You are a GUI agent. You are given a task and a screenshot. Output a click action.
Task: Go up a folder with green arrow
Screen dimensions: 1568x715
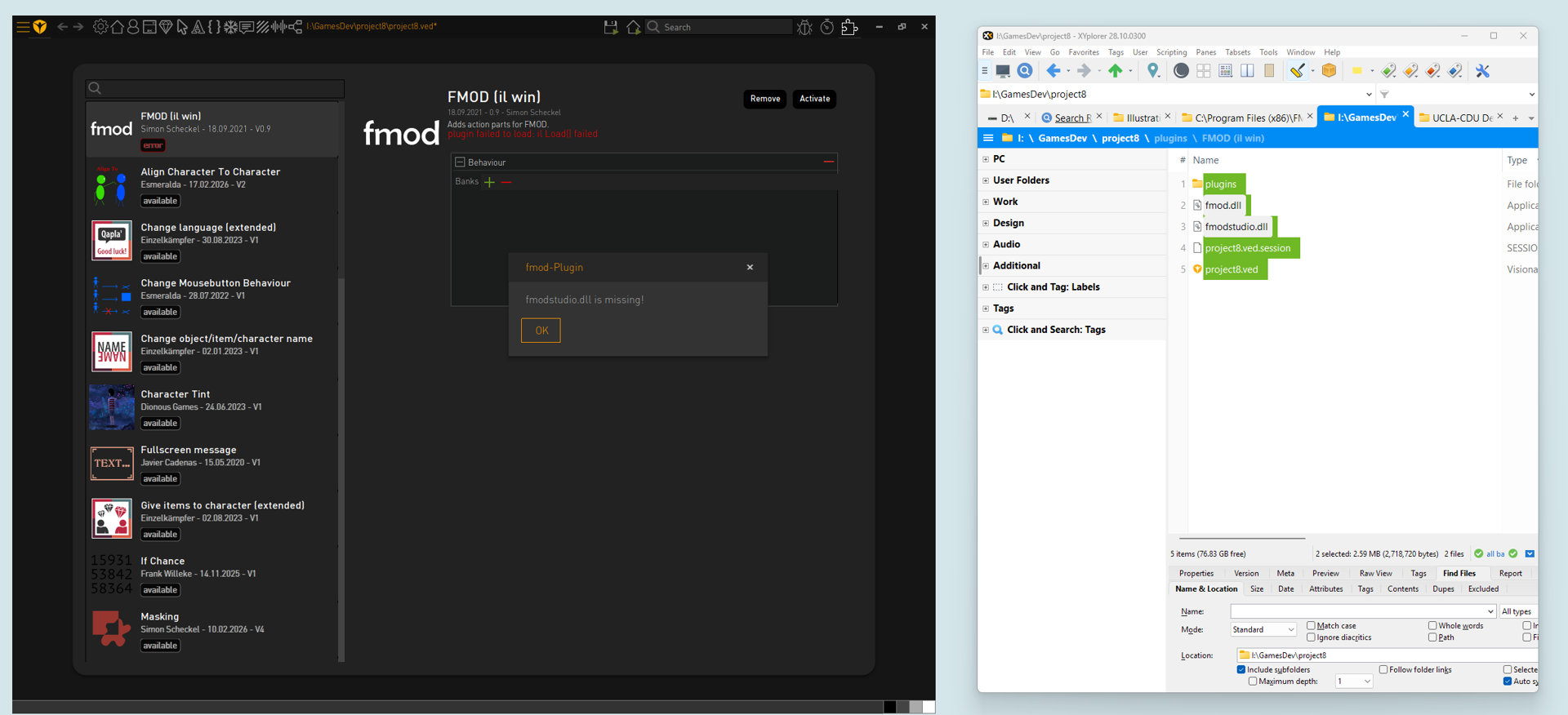click(x=1115, y=71)
